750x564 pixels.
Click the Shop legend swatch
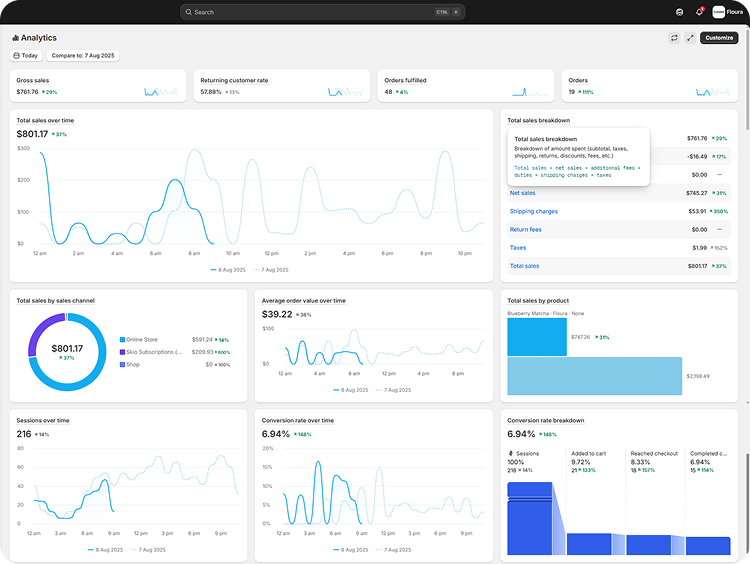[122, 365]
